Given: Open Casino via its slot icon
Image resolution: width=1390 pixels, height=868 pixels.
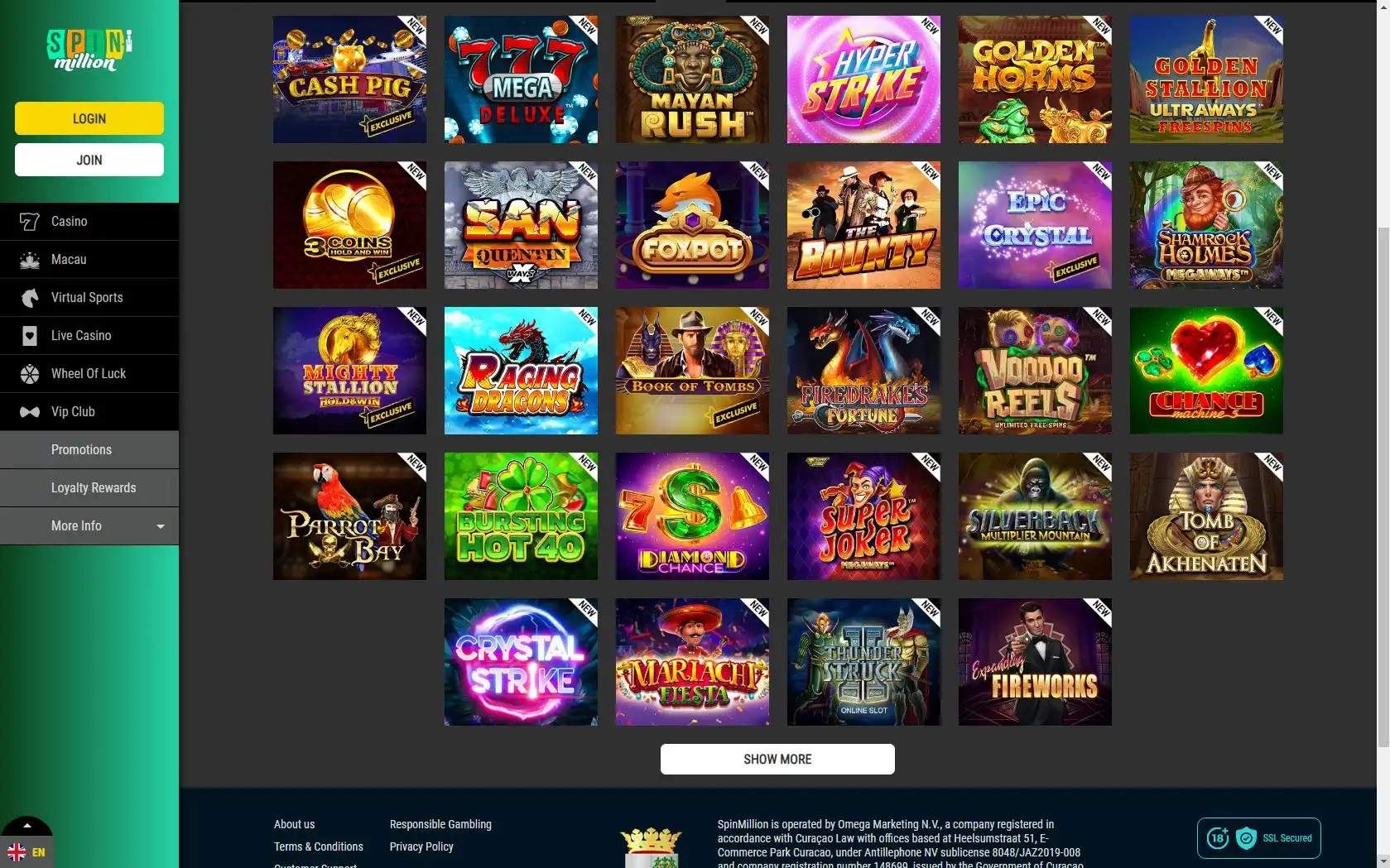Looking at the screenshot, I should coord(30,222).
